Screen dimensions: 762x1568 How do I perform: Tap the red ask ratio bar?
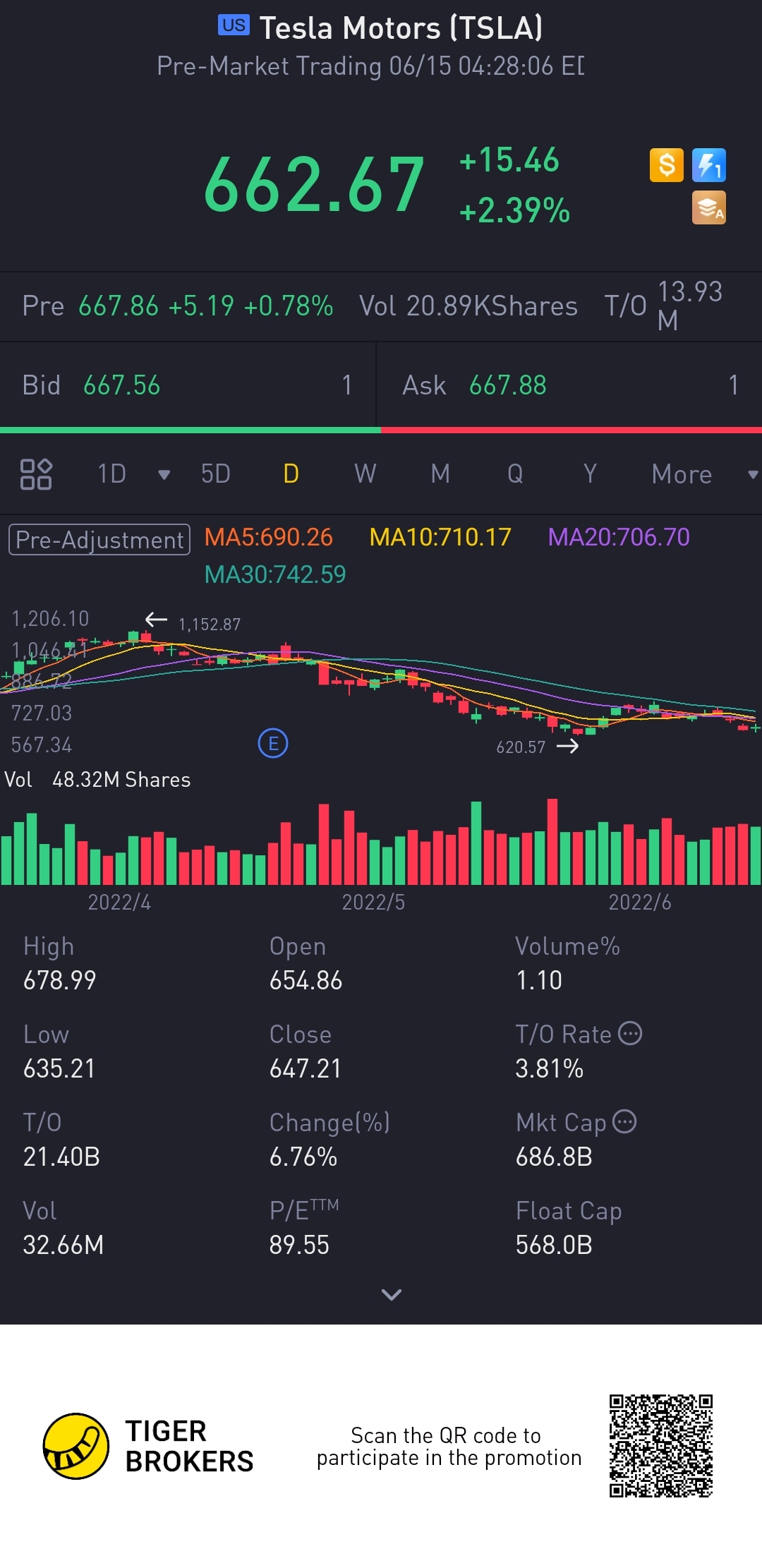tap(571, 430)
